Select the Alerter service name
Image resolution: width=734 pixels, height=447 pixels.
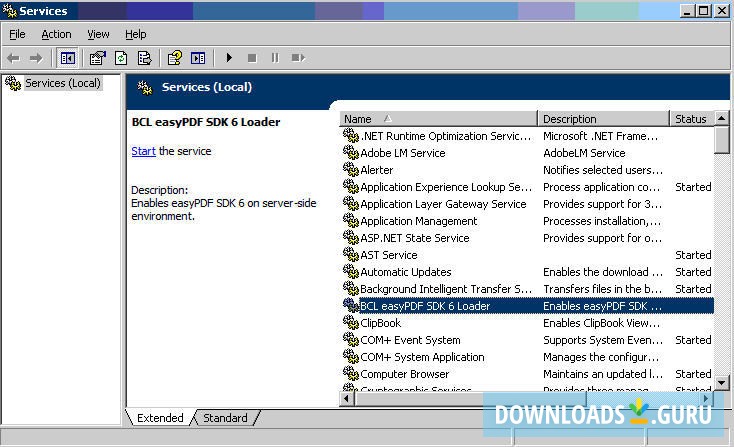[x=377, y=170]
